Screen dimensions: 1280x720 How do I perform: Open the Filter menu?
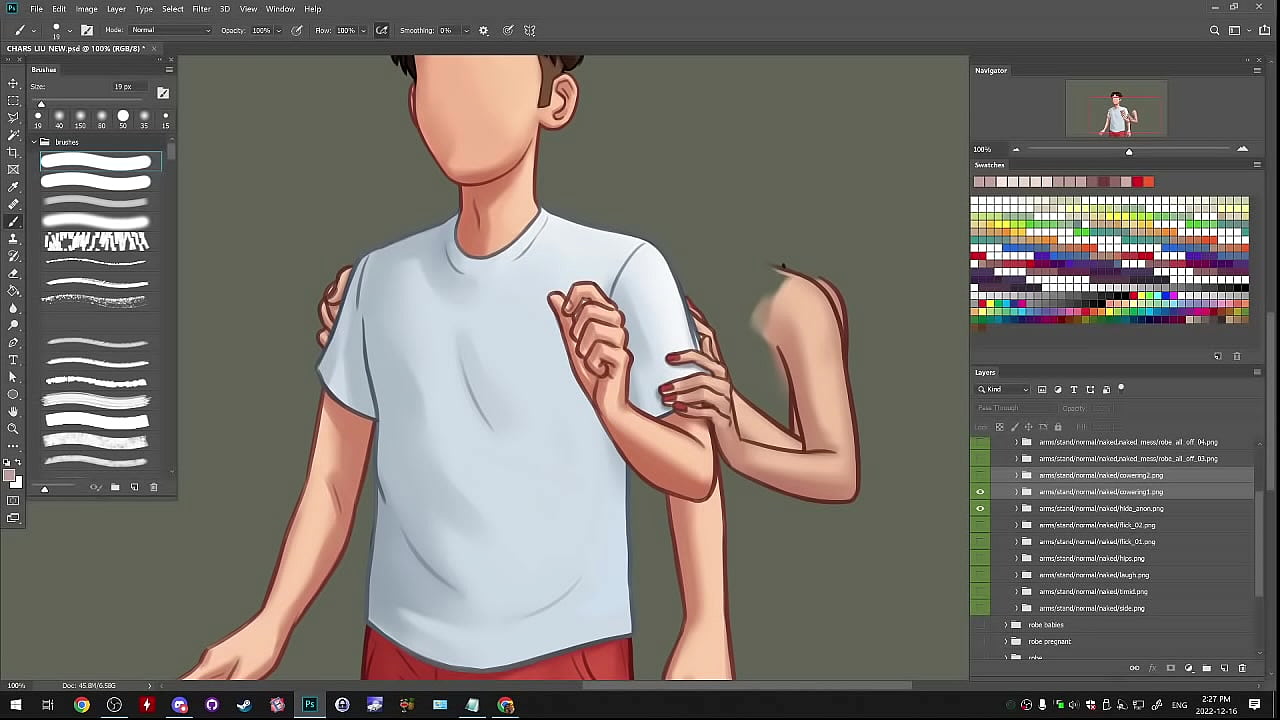click(201, 9)
